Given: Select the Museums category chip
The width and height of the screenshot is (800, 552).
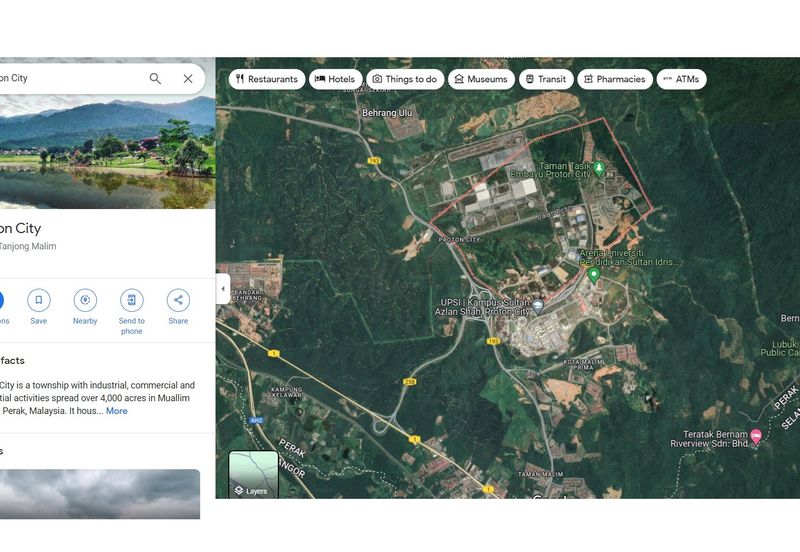Looking at the screenshot, I should click(x=481, y=79).
